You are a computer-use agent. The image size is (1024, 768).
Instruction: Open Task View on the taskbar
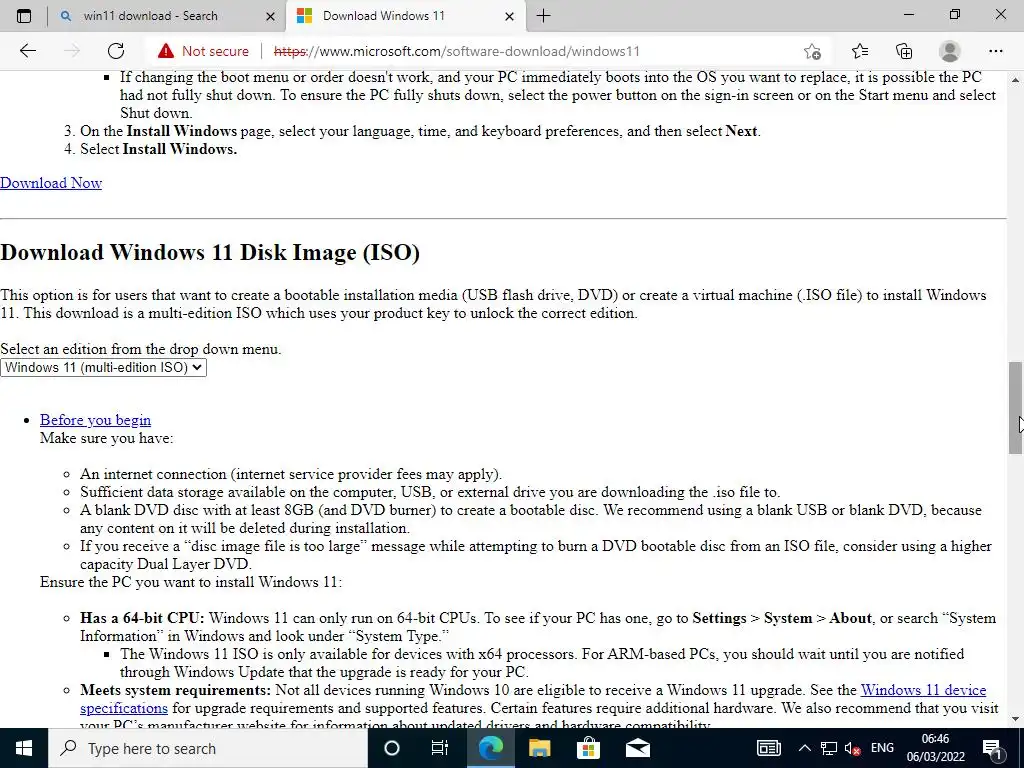[440, 748]
